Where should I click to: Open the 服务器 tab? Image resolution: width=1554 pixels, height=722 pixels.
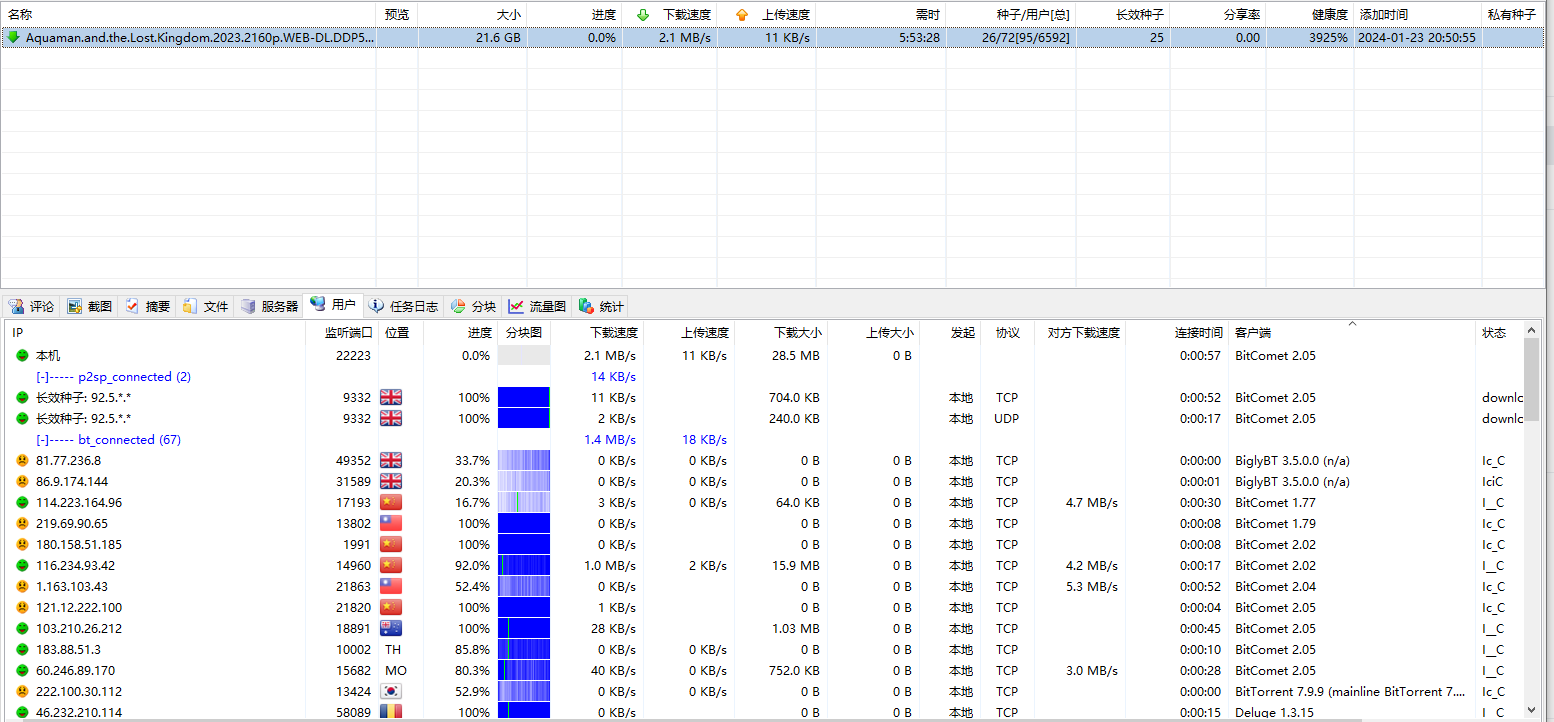(269, 306)
